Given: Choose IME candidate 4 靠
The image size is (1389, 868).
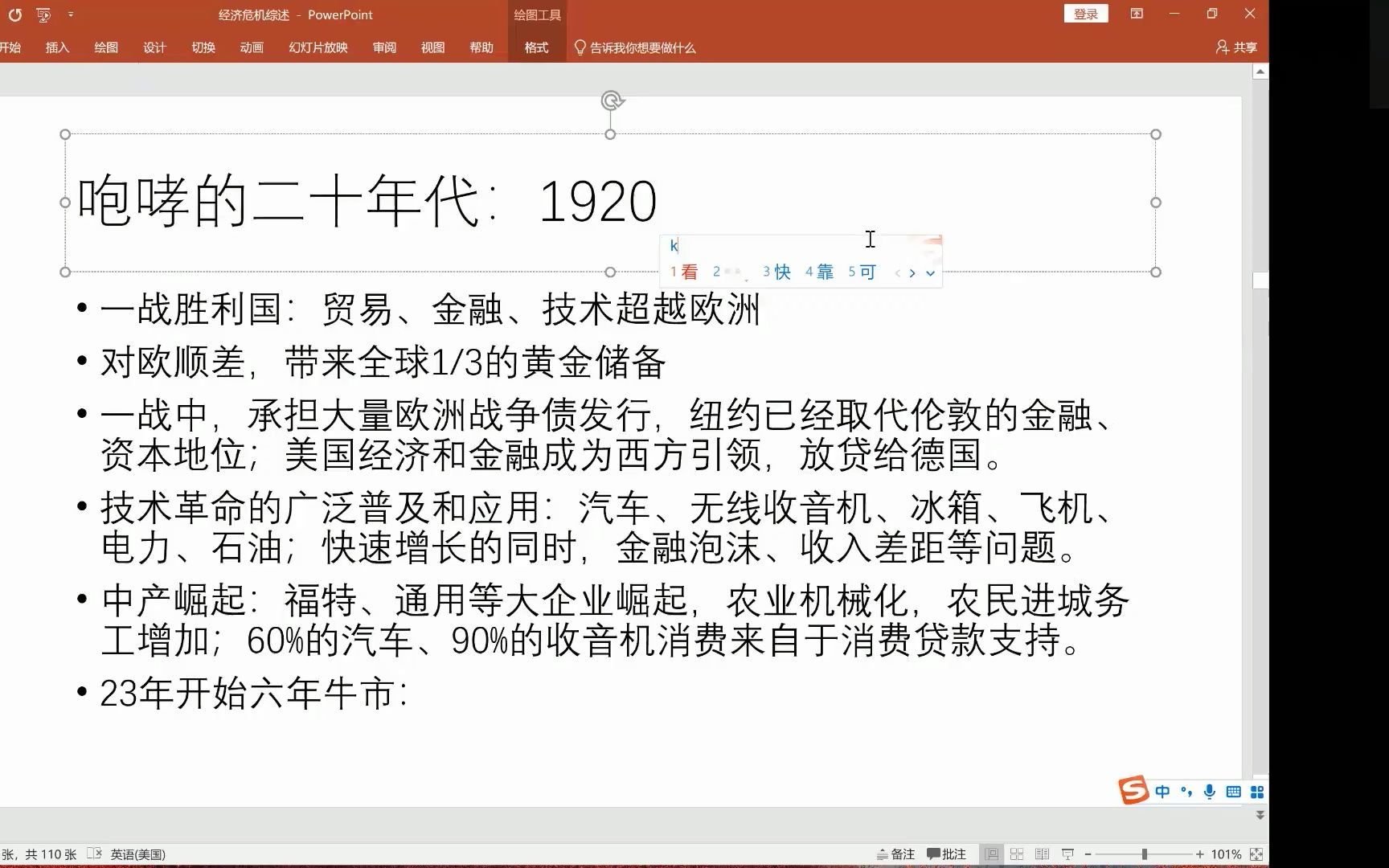Looking at the screenshot, I should pyautogui.click(x=819, y=272).
